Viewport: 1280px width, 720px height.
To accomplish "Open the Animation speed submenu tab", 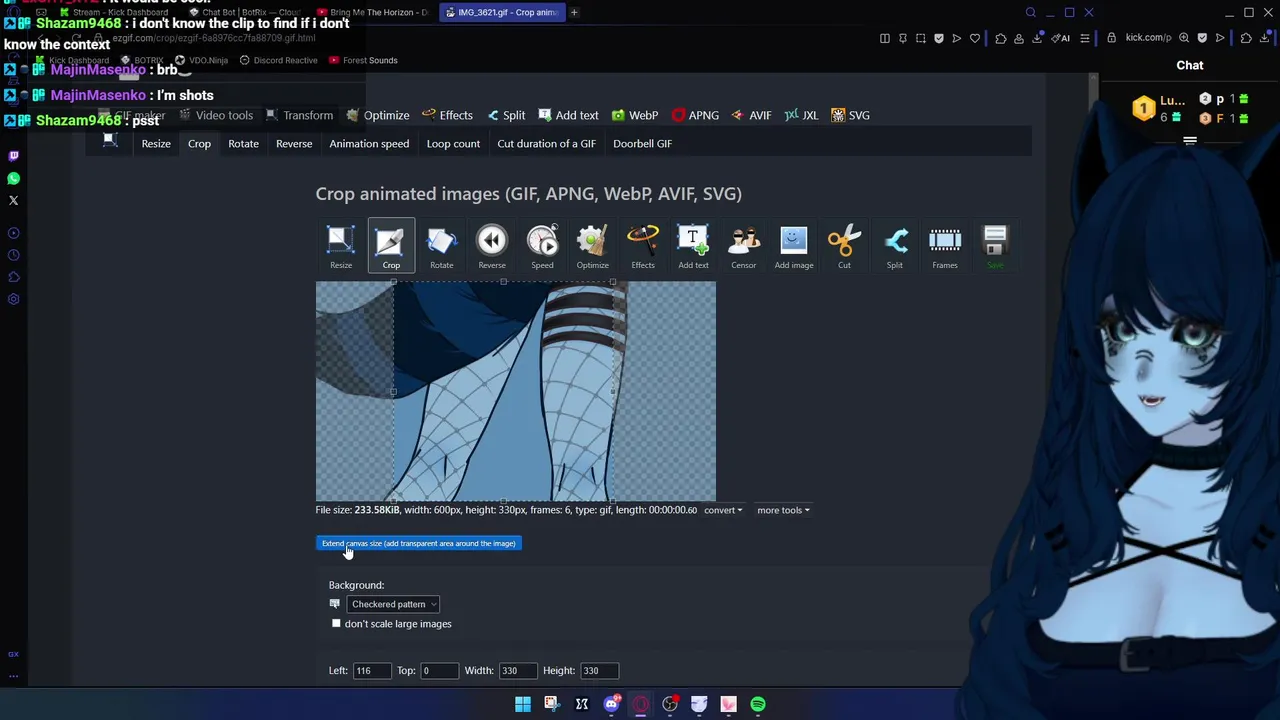I will [369, 143].
